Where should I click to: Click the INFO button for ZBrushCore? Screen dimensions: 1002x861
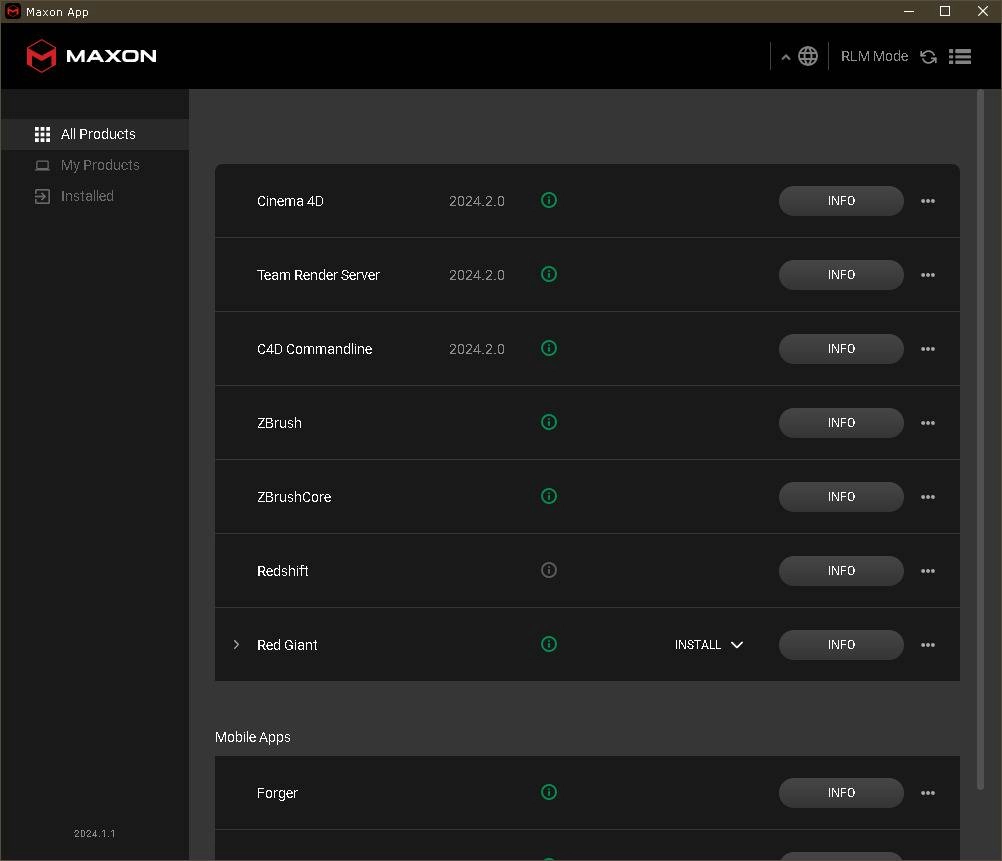pos(841,497)
